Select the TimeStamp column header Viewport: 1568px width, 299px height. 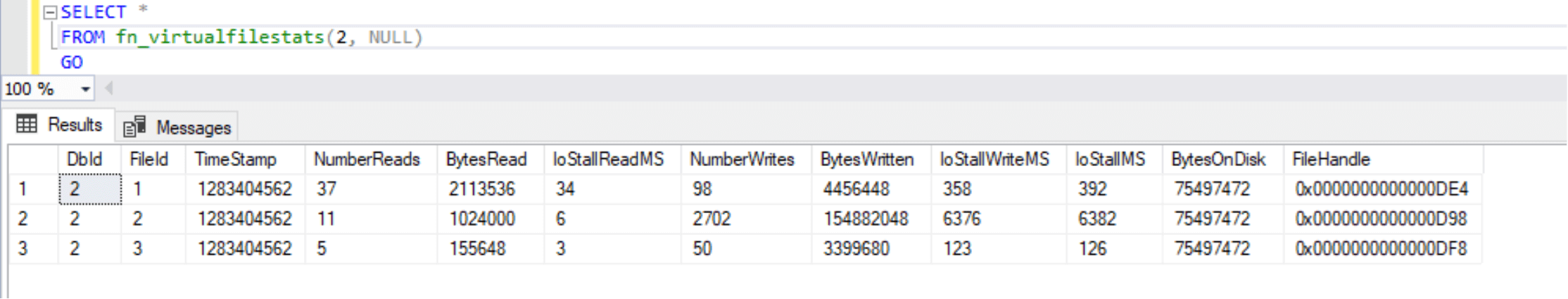point(236,160)
